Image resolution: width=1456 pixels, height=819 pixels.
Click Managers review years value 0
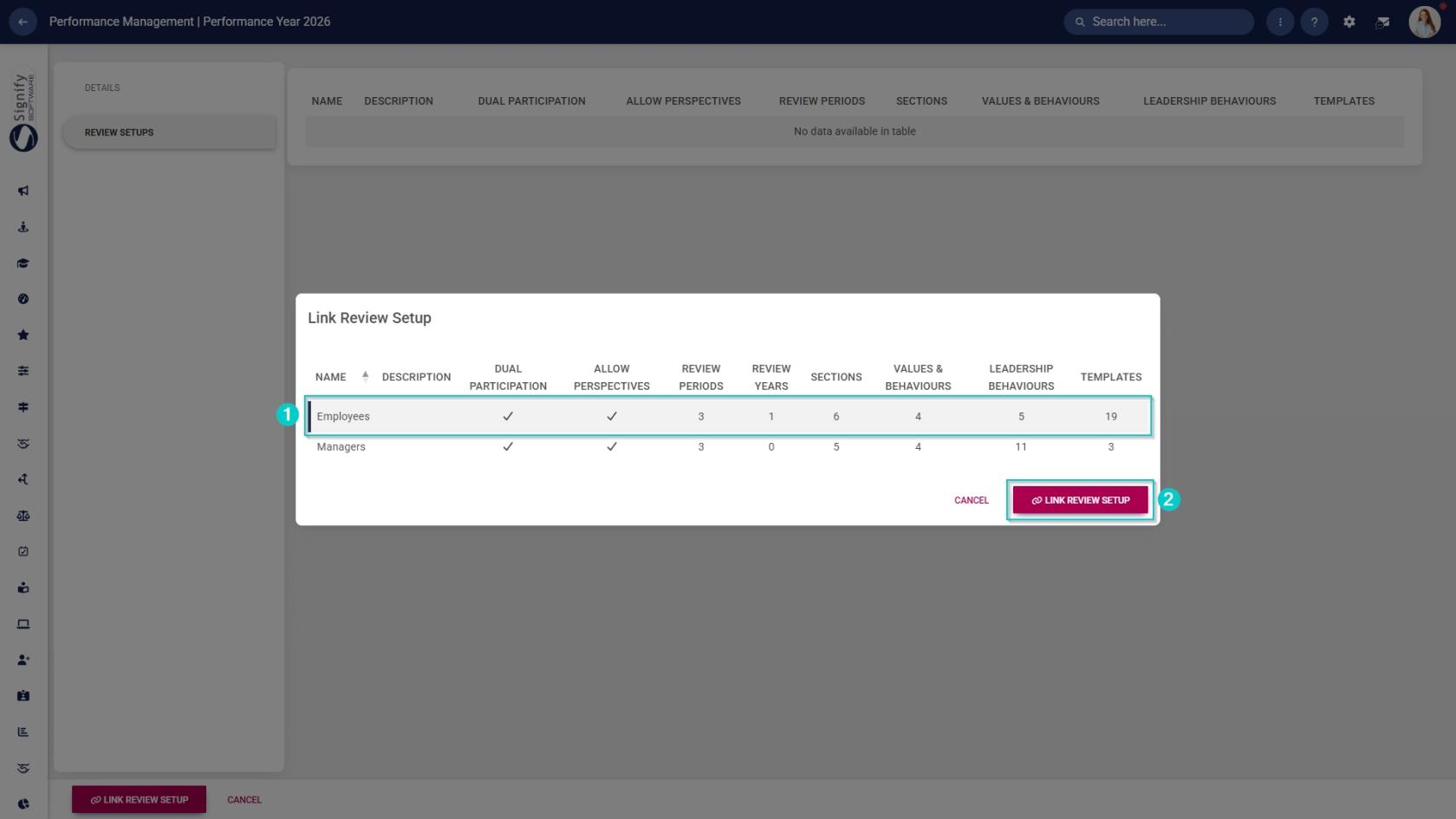point(771,446)
